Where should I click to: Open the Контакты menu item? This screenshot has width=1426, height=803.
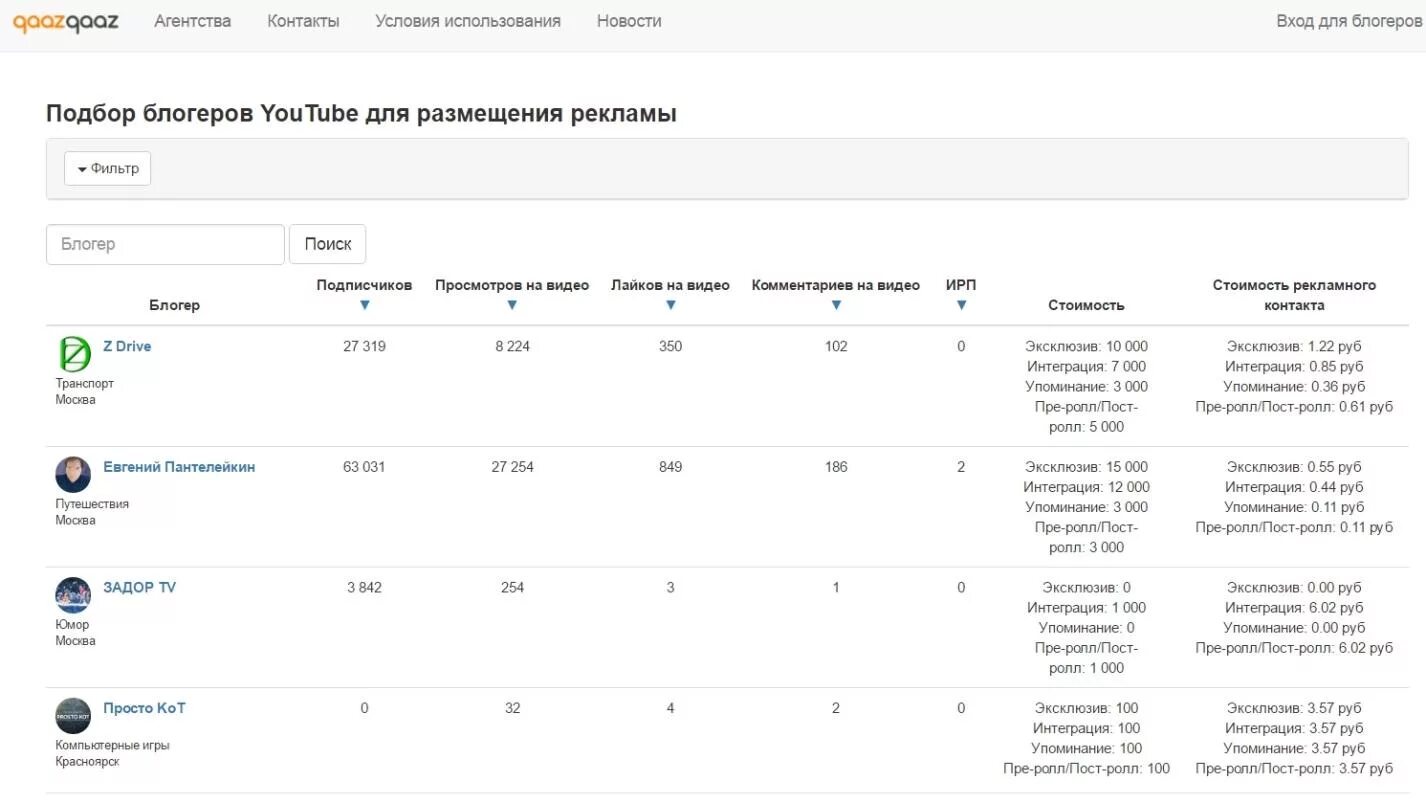(303, 21)
